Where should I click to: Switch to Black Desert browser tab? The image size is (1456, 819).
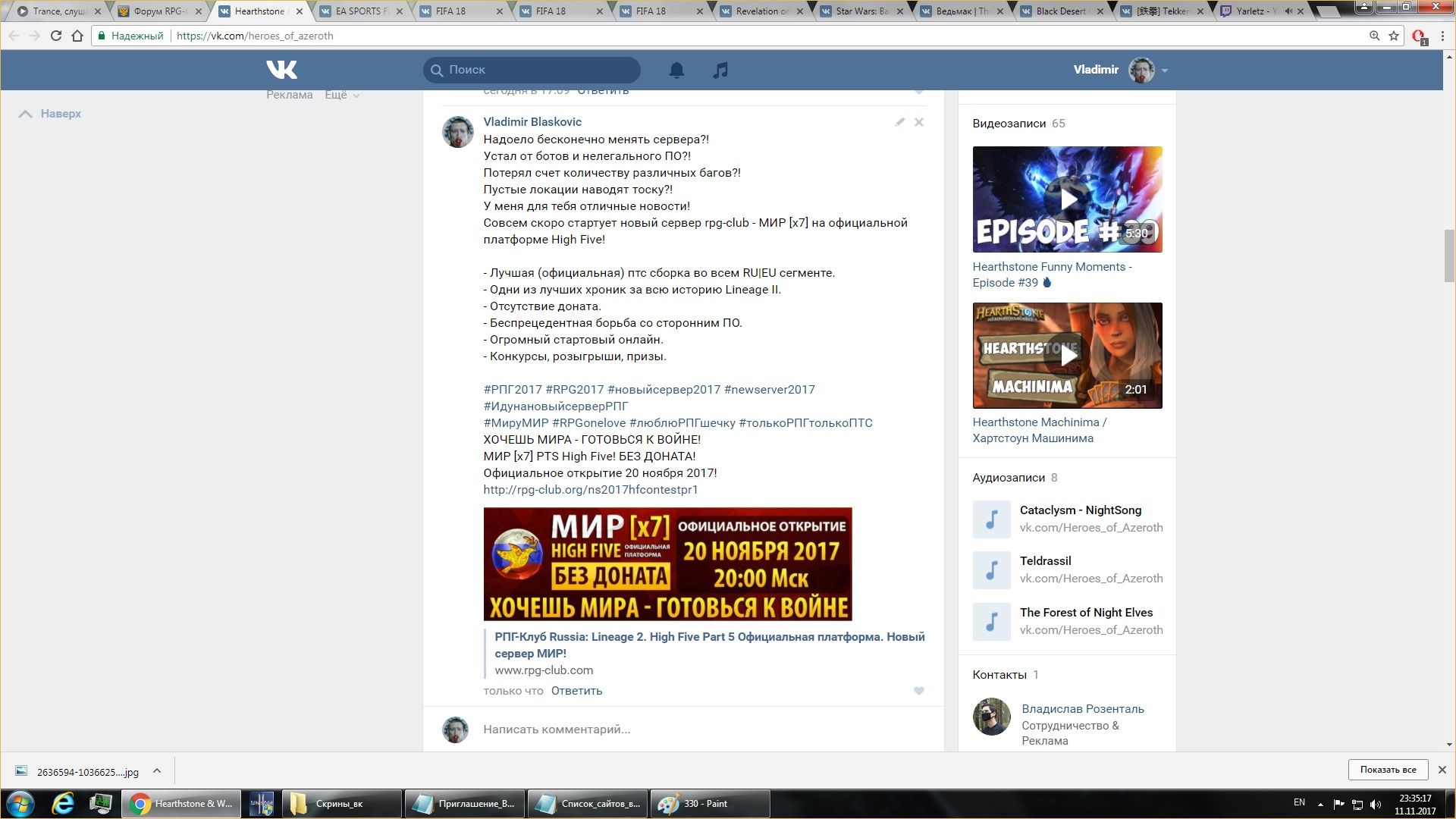tap(1061, 11)
